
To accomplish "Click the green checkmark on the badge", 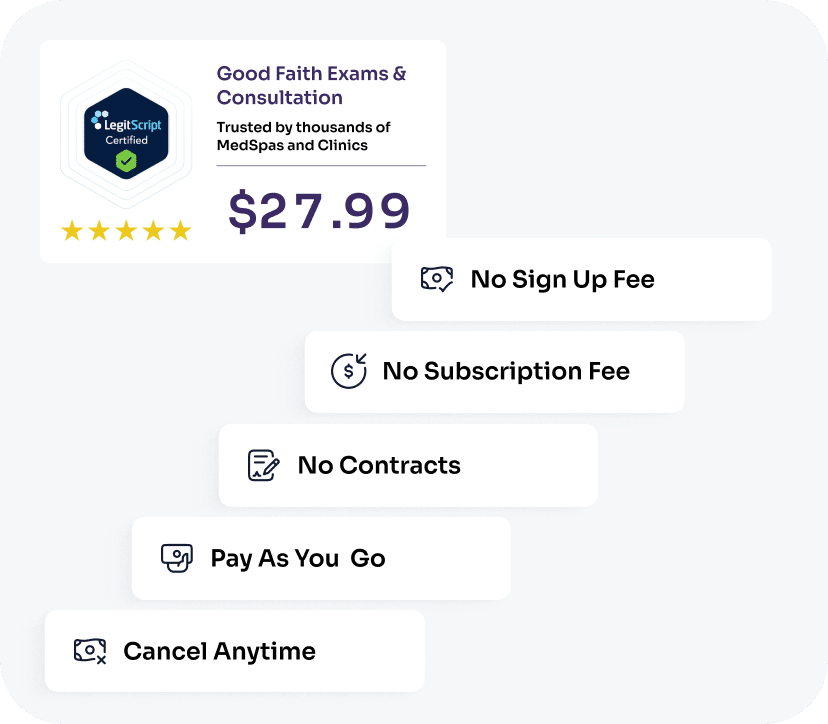I will point(126,161).
